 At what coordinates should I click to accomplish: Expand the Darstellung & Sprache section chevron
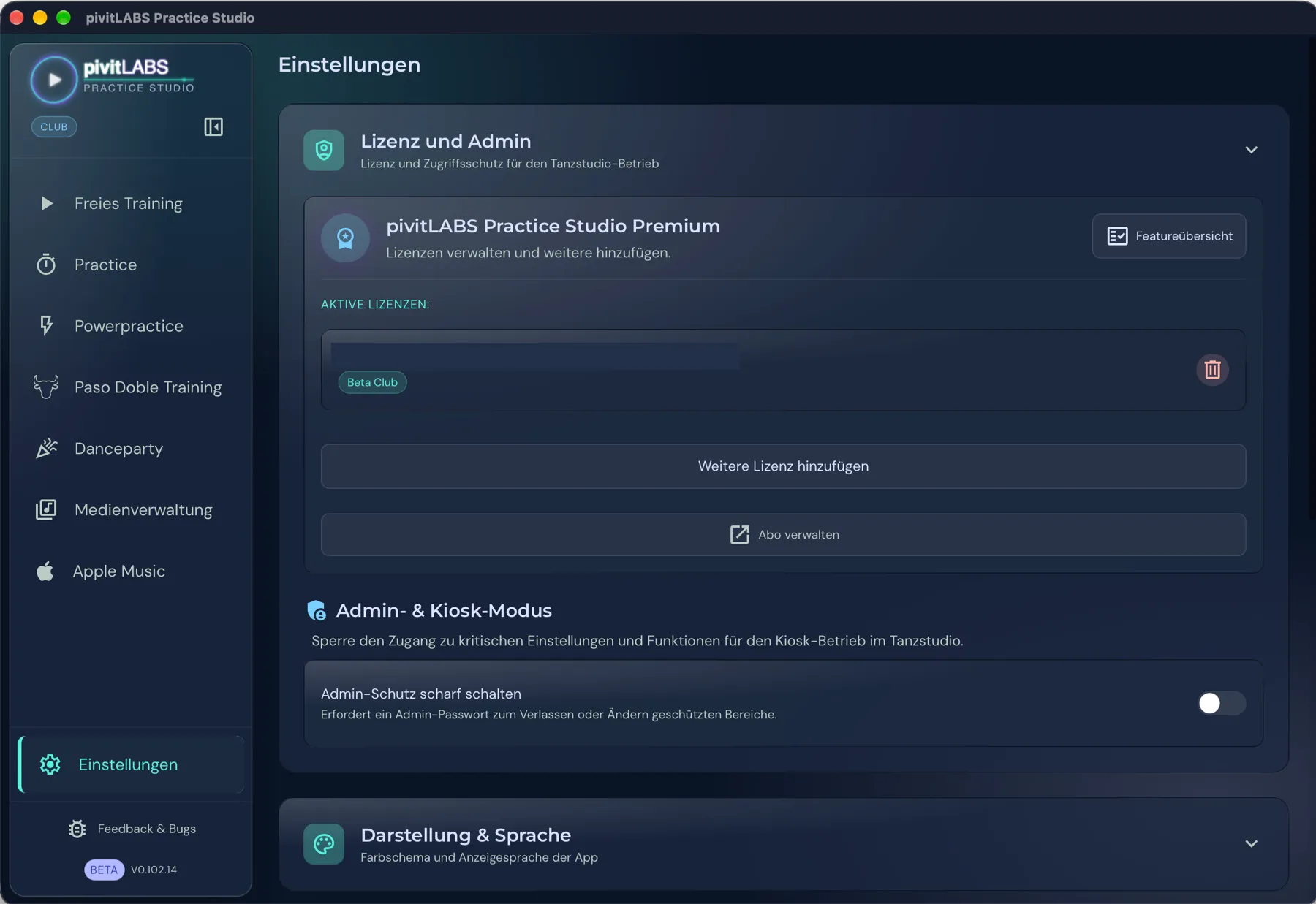1251,843
